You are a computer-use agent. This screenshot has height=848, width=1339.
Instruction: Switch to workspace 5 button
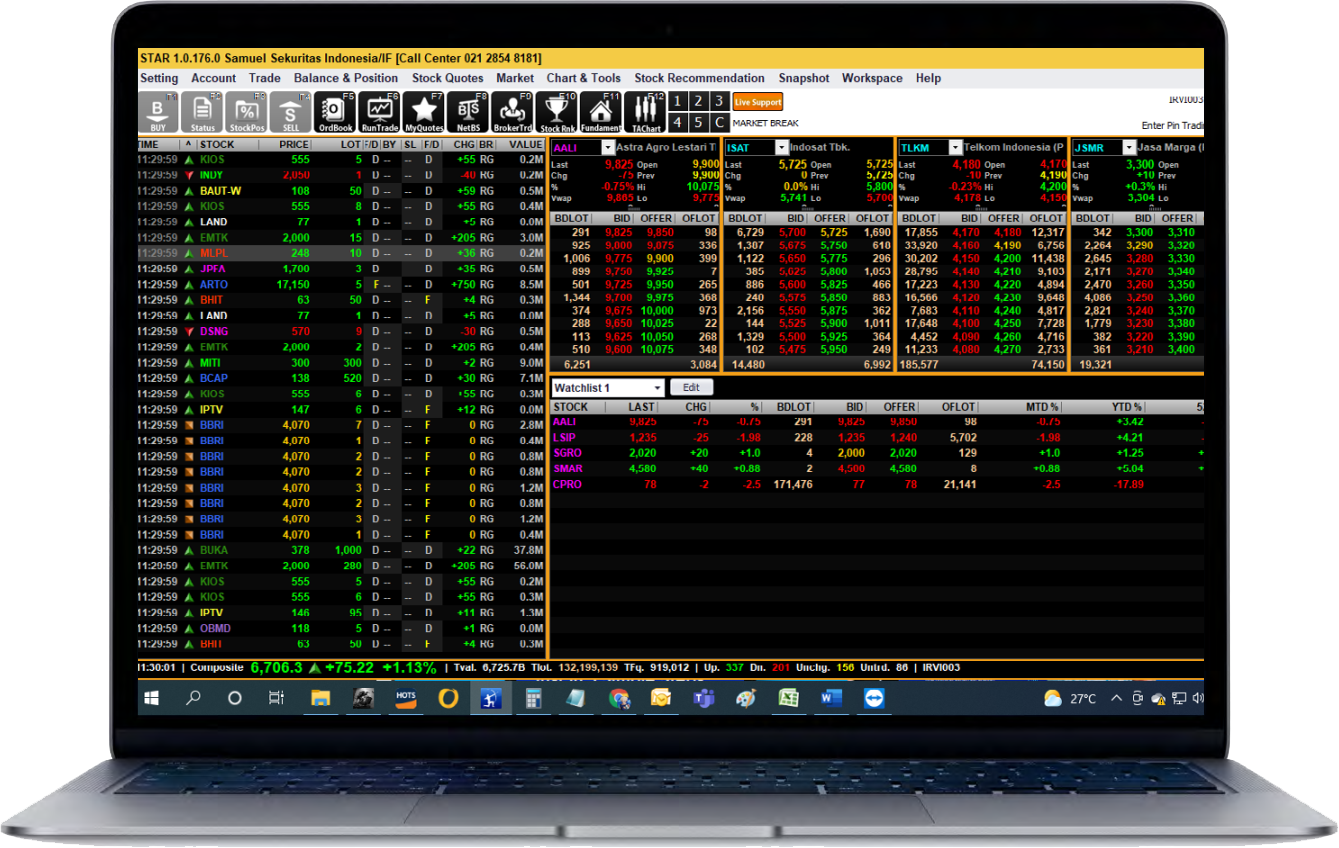[x=698, y=123]
